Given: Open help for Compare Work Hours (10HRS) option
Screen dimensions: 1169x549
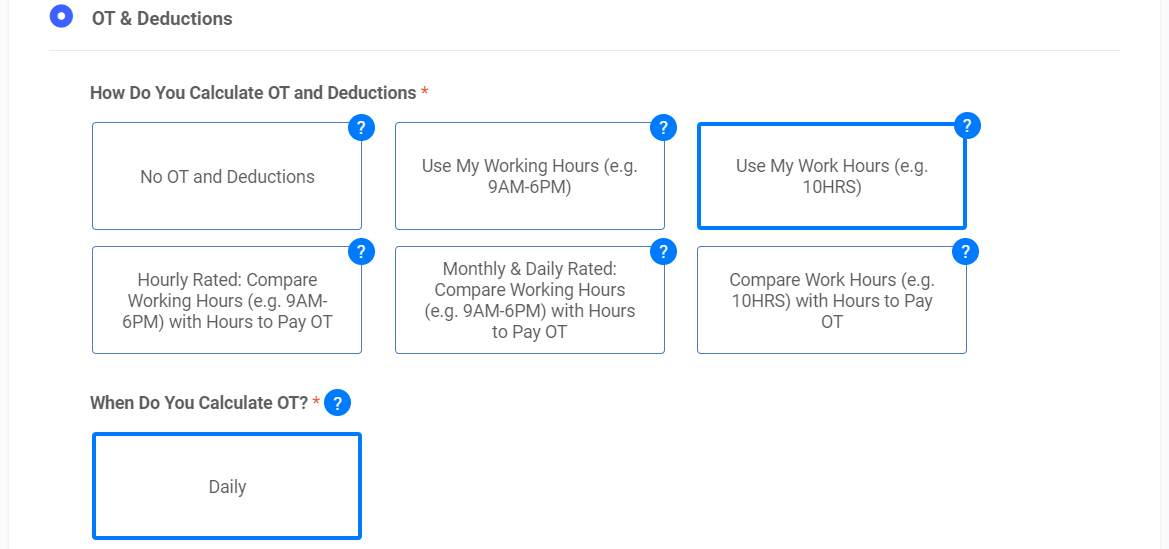Looking at the screenshot, I should click(x=966, y=252).
